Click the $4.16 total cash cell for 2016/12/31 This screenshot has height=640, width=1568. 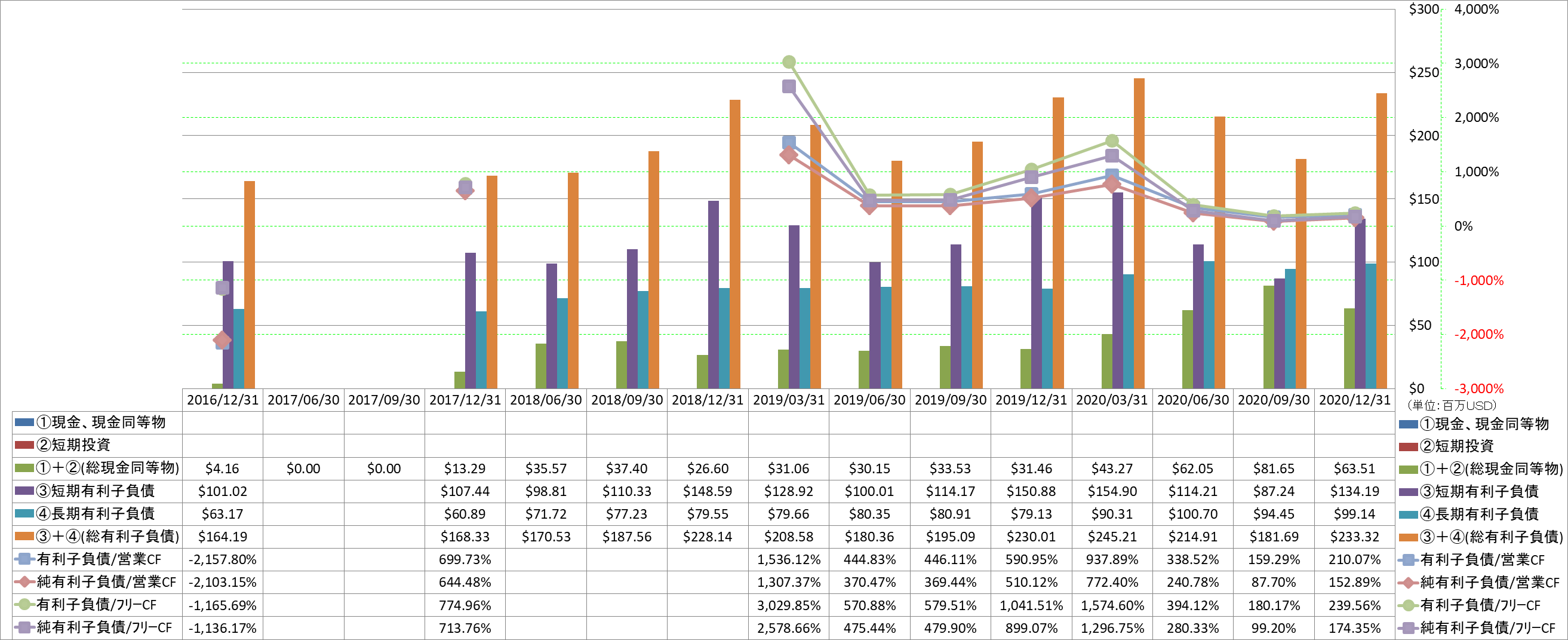(x=222, y=468)
